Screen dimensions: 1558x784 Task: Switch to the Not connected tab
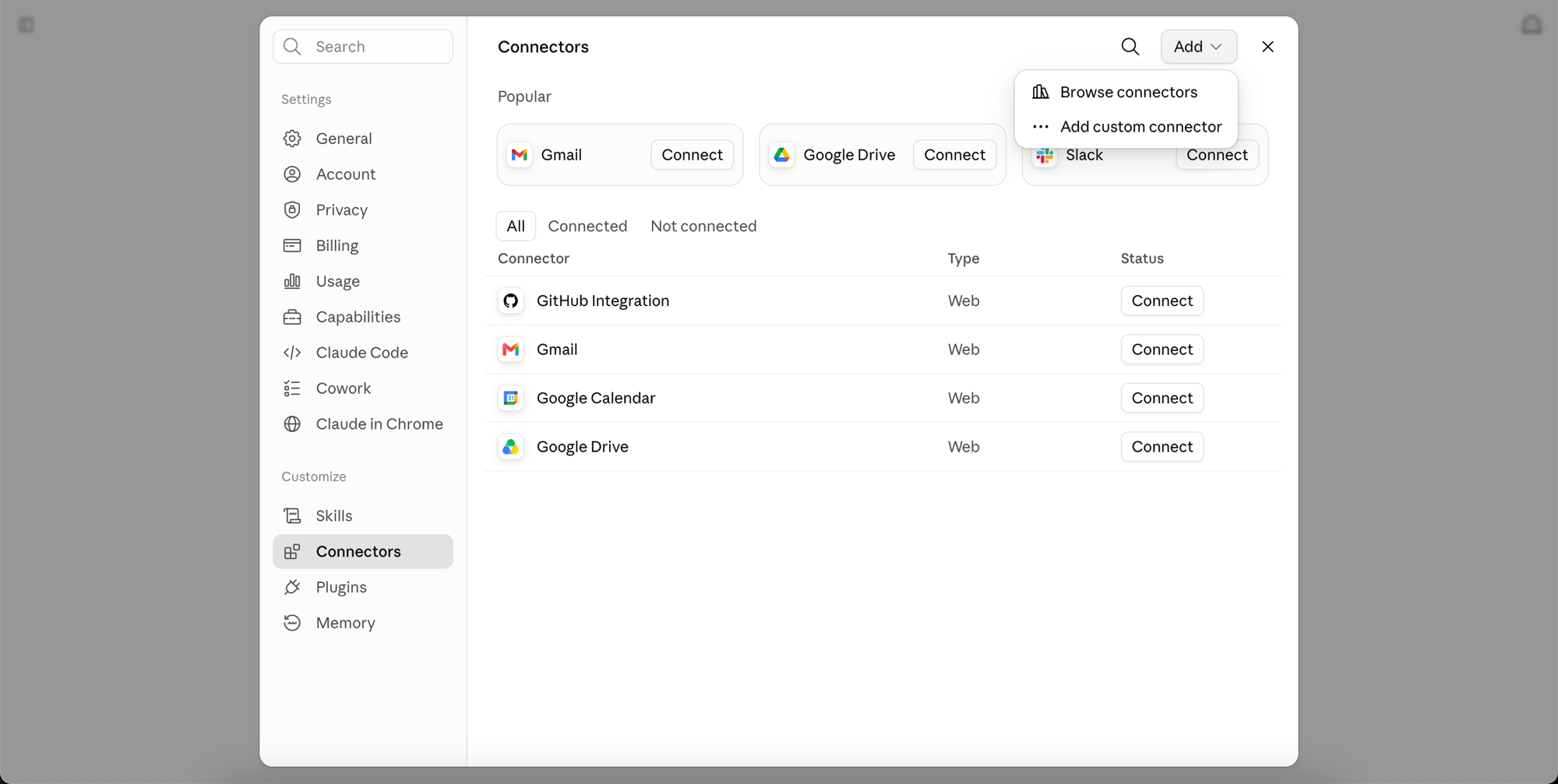[703, 226]
